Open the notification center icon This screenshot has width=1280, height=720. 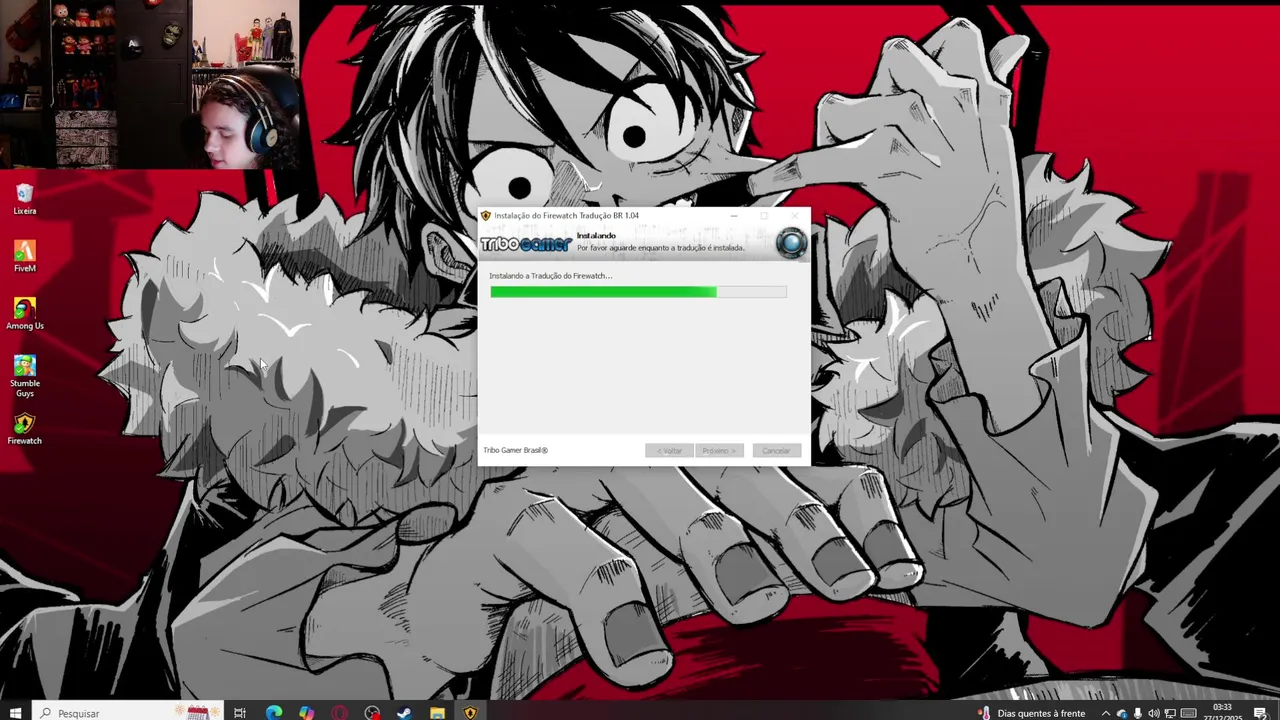click(1260, 713)
